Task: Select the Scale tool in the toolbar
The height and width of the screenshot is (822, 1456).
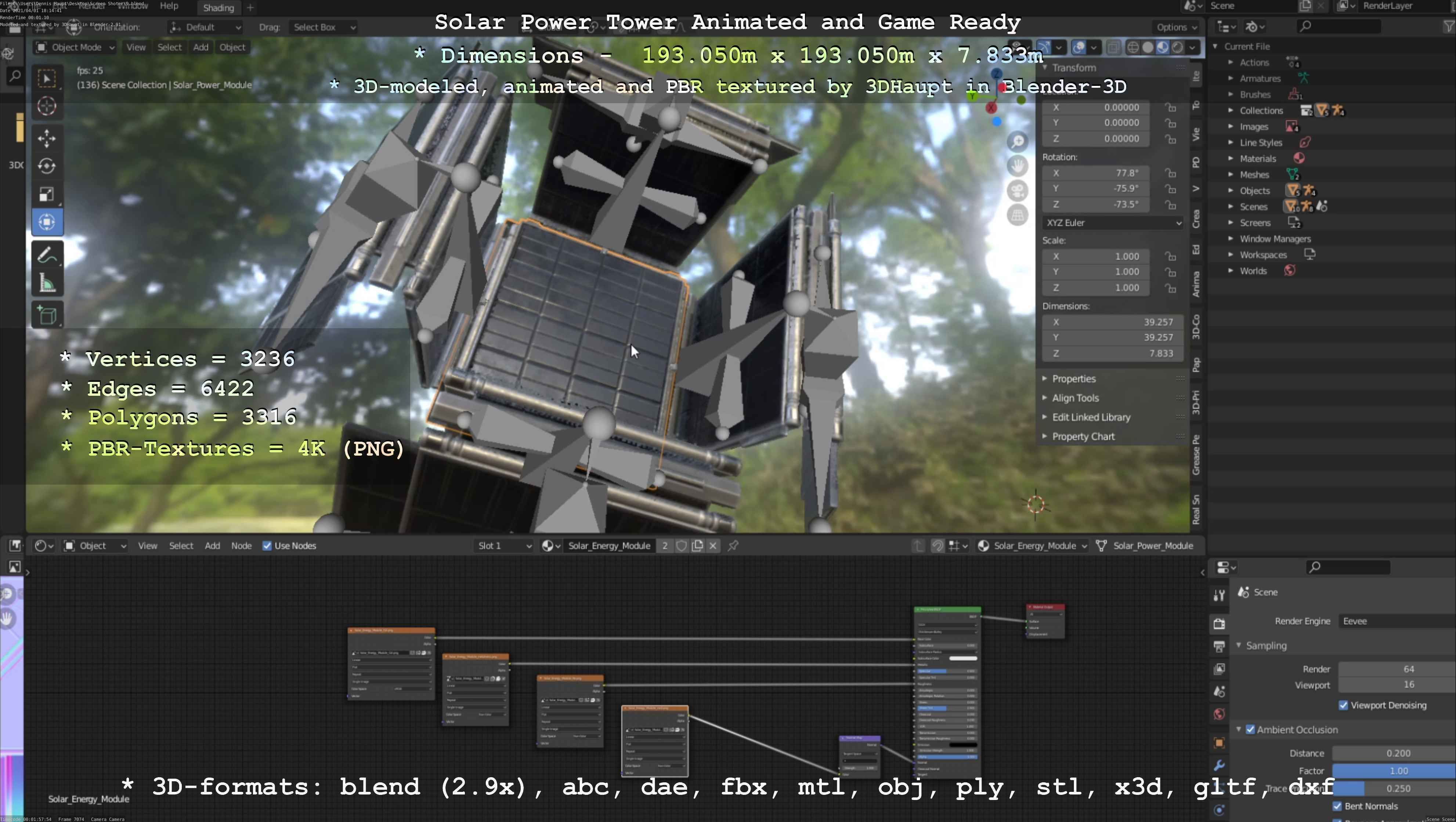Action: click(x=46, y=194)
